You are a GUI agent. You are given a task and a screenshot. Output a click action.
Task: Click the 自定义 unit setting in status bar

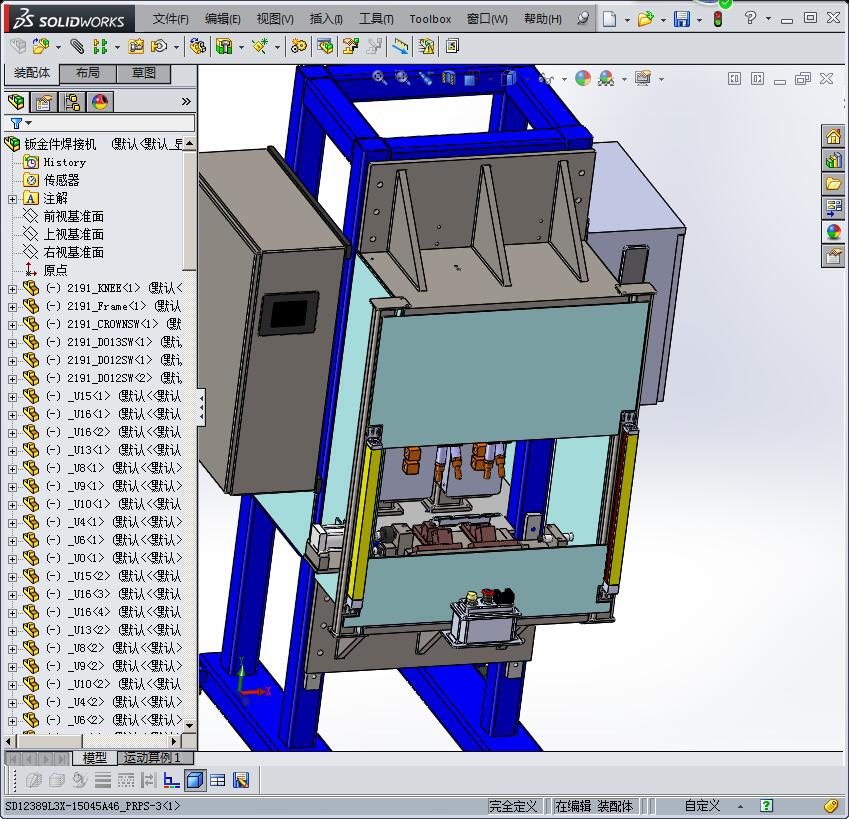(x=702, y=806)
